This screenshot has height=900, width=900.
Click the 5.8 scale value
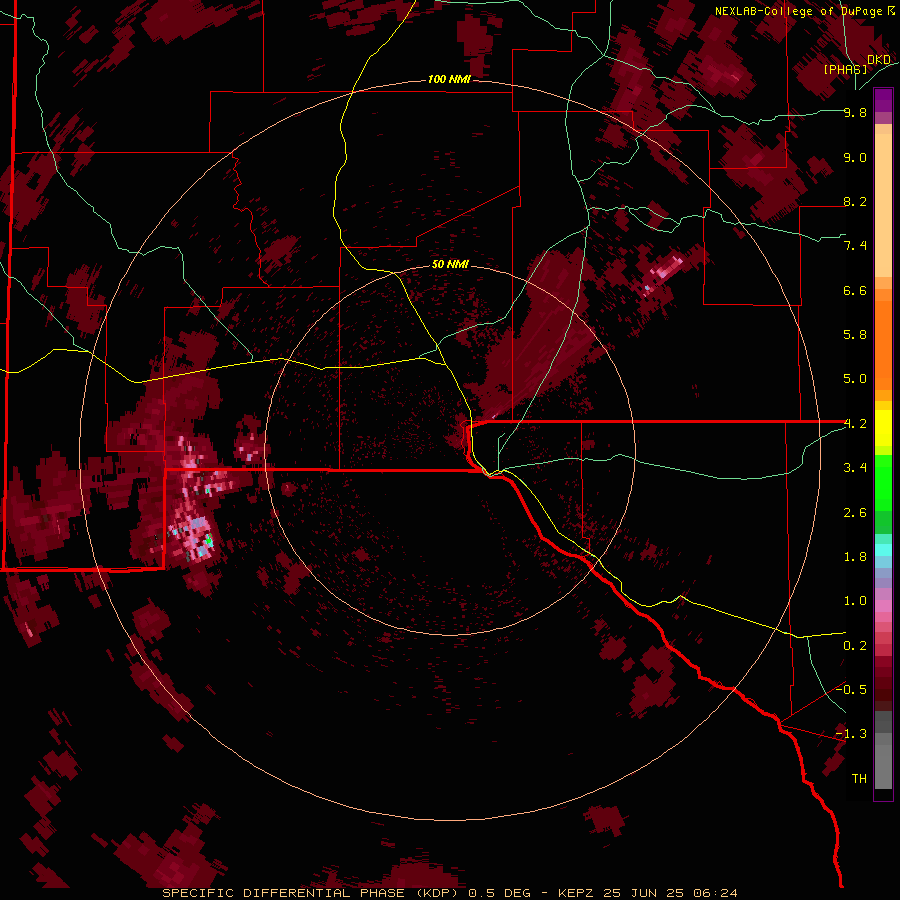tap(855, 335)
